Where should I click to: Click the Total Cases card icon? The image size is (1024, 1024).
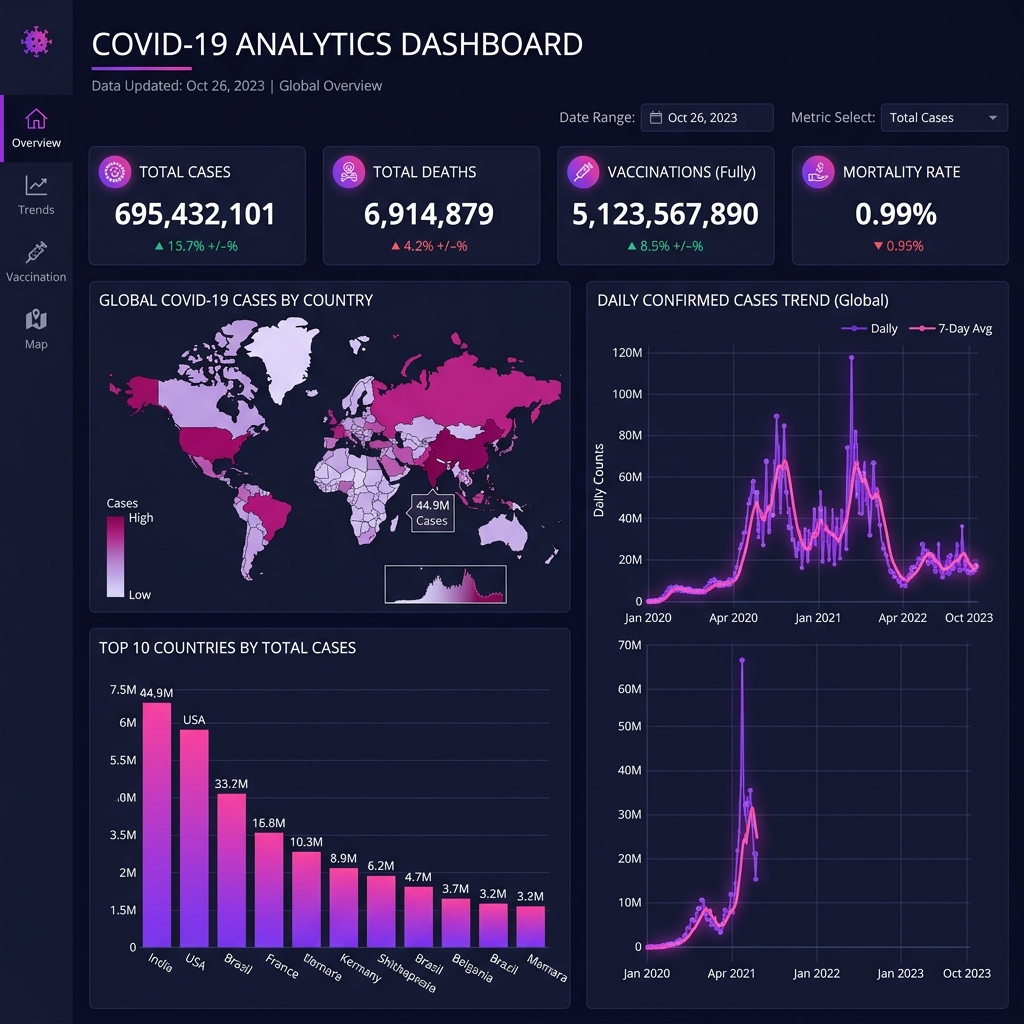click(115, 172)
